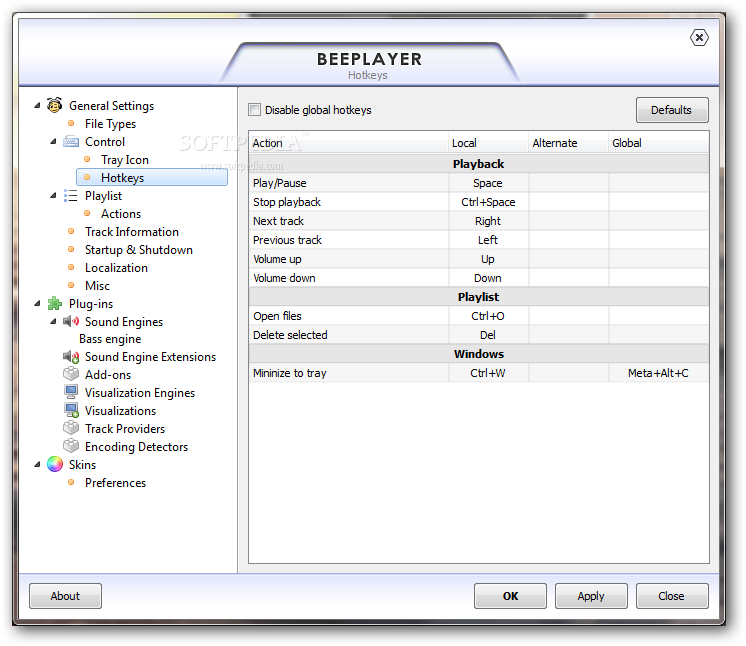Screen dimensions: 746x646
Task: Click the Action column header
Action: [x=348, y=143]
